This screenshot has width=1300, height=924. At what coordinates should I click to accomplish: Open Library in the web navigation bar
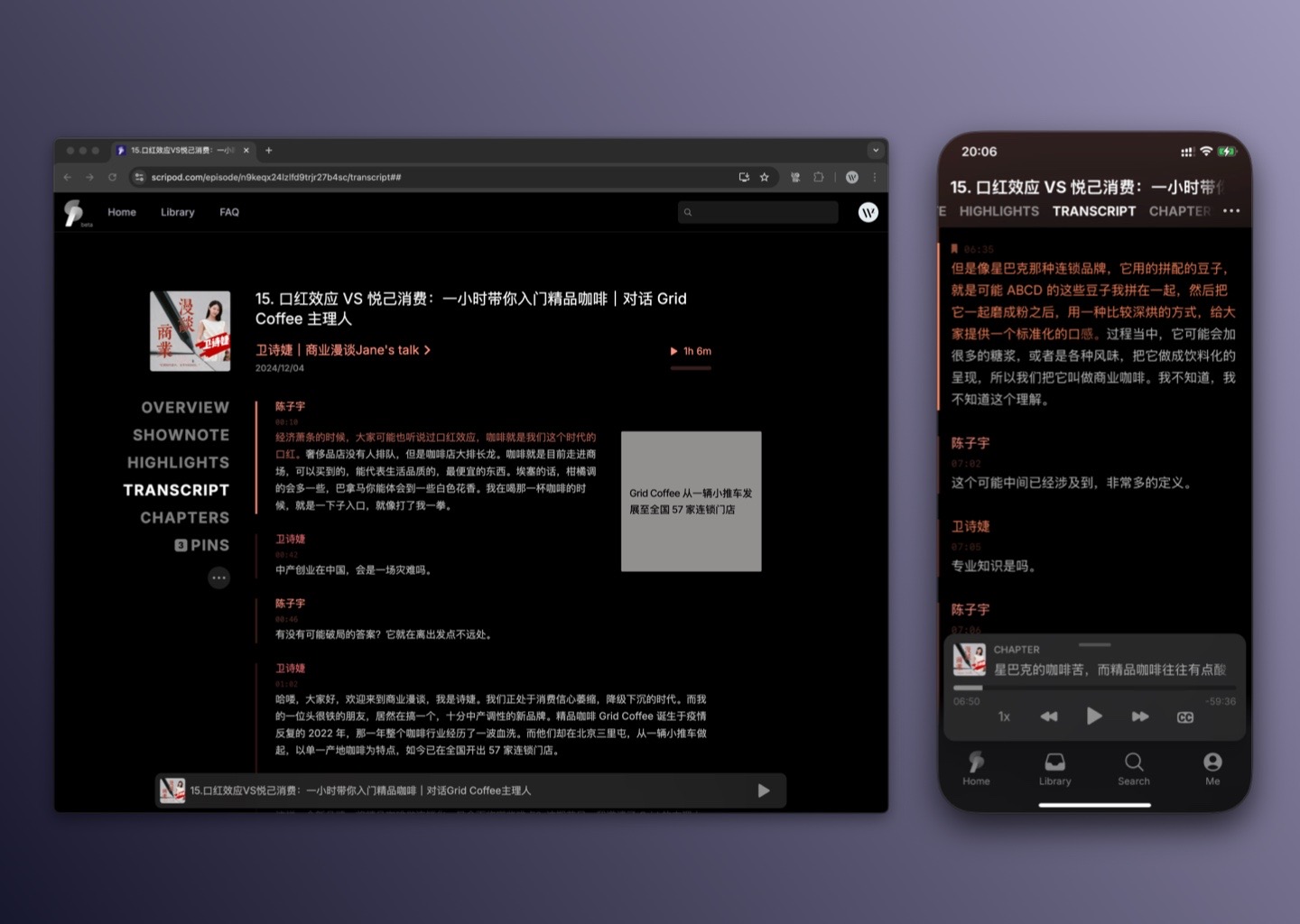[x=178, y=212]
